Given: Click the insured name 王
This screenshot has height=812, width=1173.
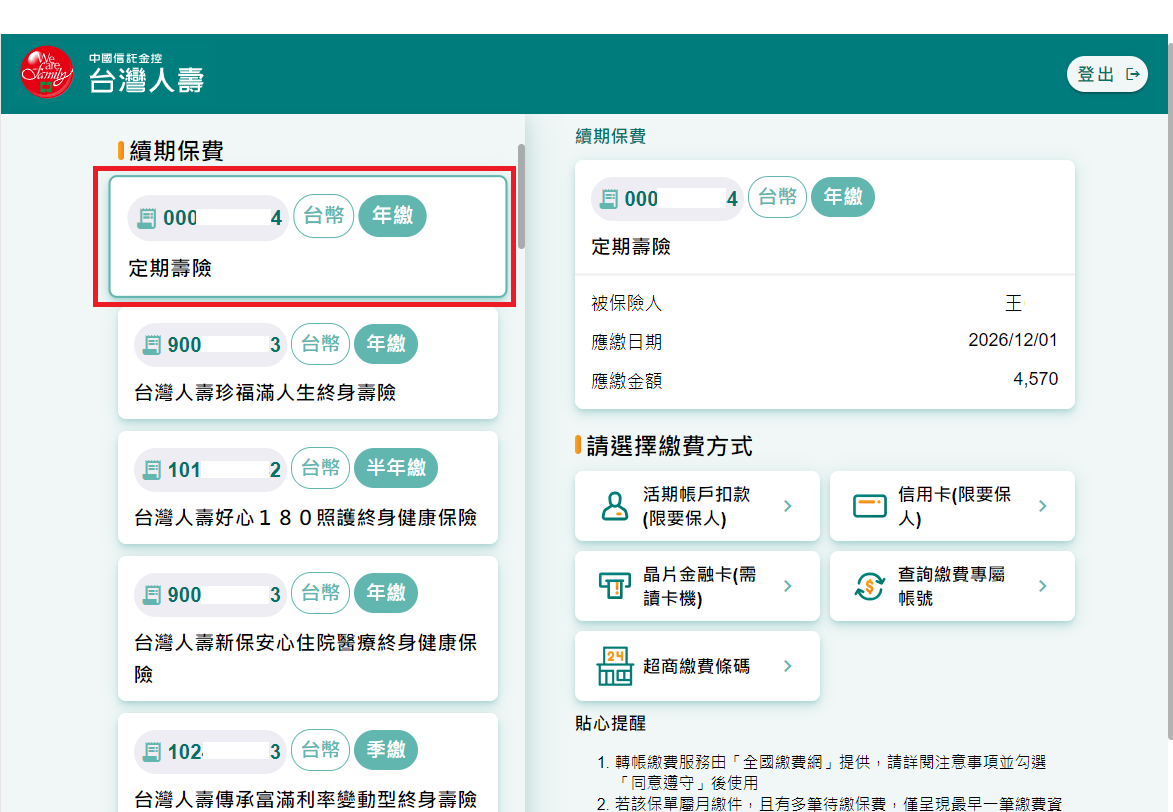Looking at the screenshot, I should (x=1013, y=303).
